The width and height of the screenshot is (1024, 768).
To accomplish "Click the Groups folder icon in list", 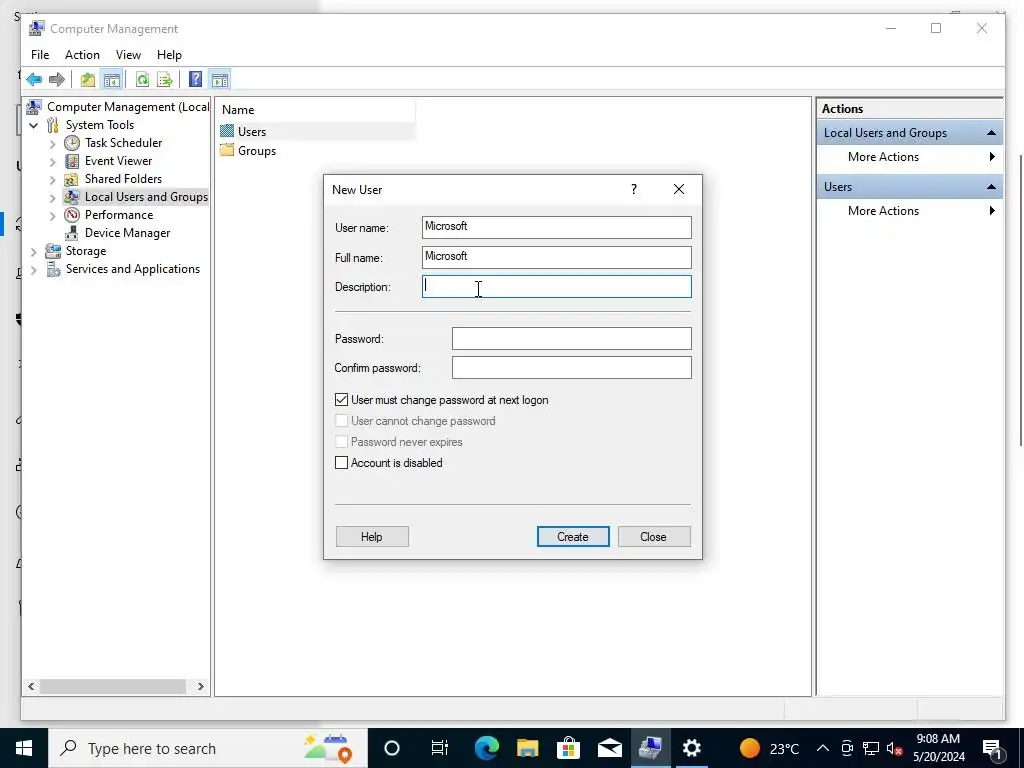I will 227,150.
